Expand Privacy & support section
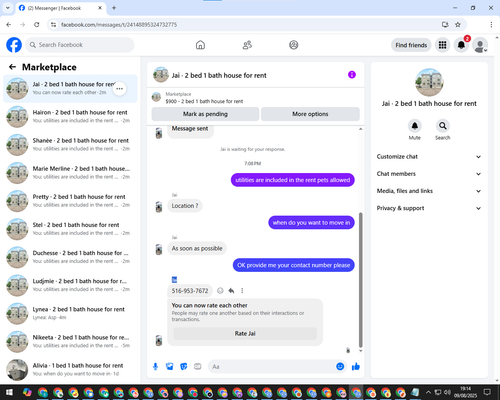Screen dimensions: 500x400 (x=429, y=208)
